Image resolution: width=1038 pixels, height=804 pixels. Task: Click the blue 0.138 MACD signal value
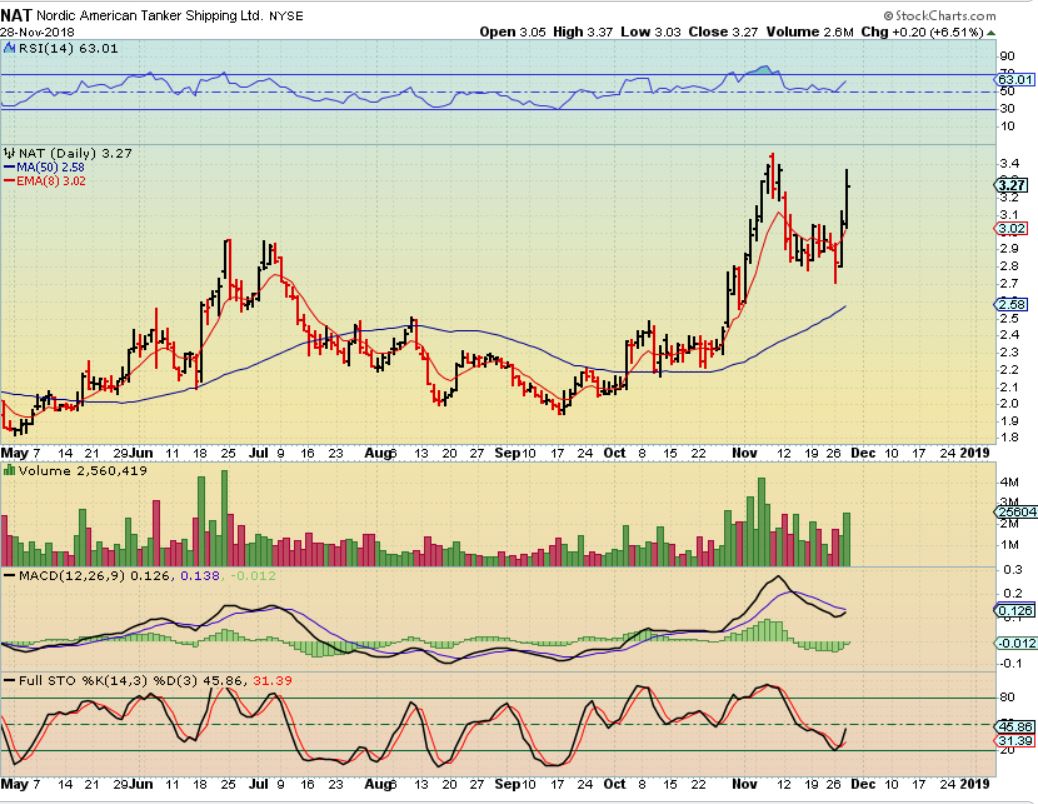200,576
